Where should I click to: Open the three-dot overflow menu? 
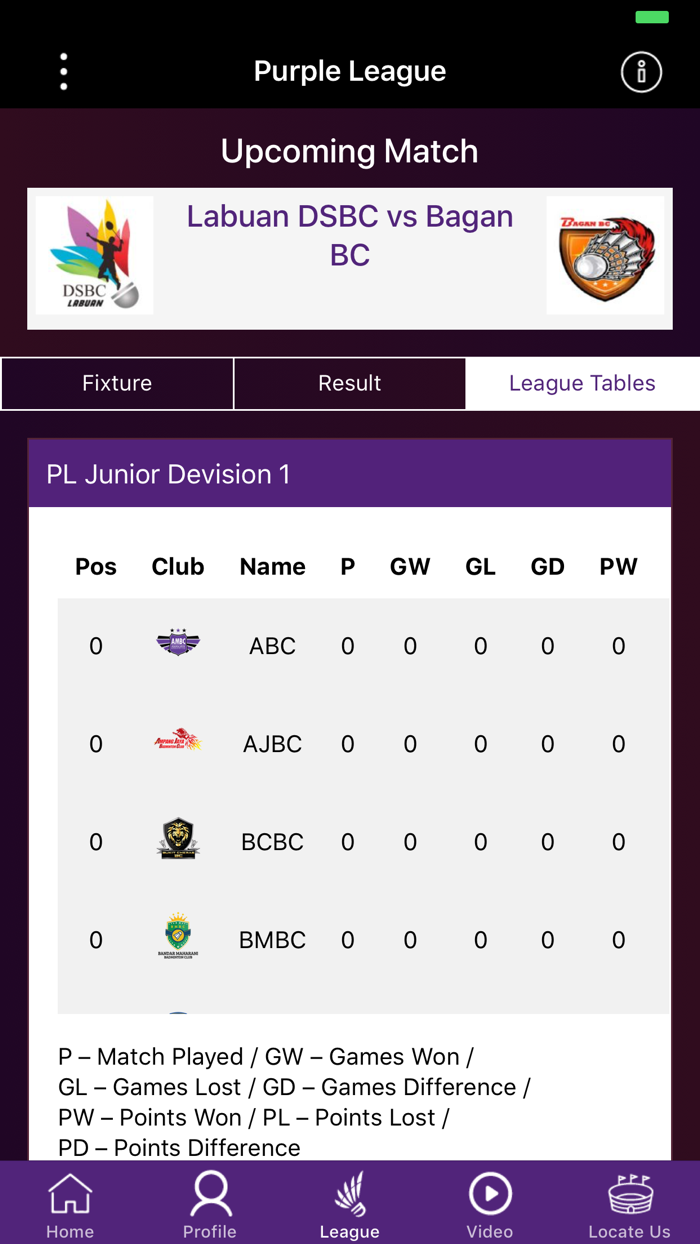click(63, 71)
